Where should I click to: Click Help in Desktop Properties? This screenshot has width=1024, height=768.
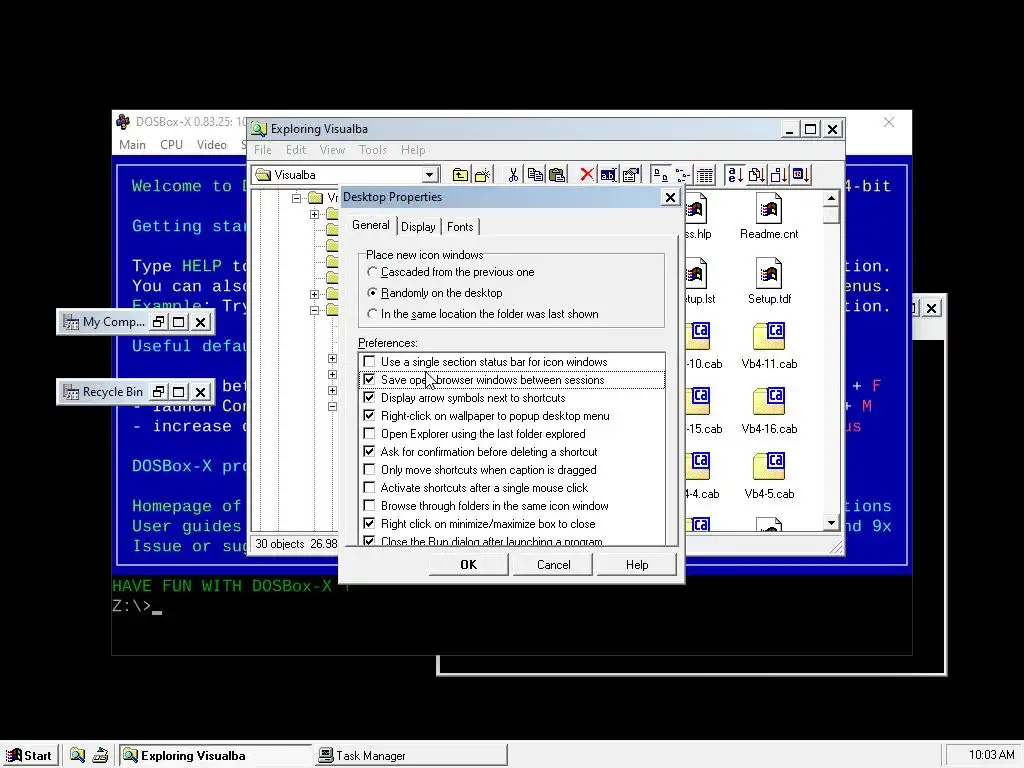pyautogui.click(x=637, y=565)
